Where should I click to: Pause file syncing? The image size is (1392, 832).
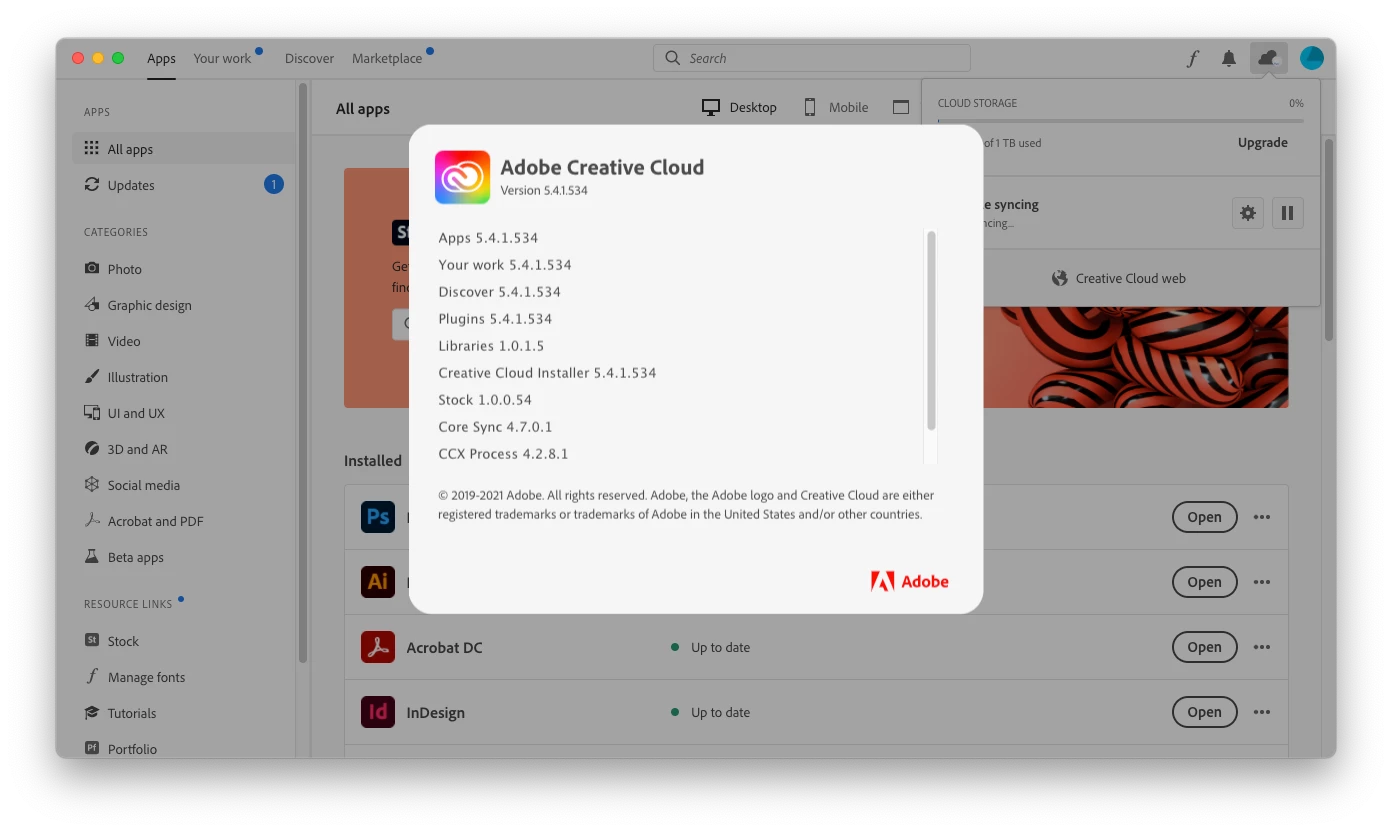click(x=1288, y=213)
